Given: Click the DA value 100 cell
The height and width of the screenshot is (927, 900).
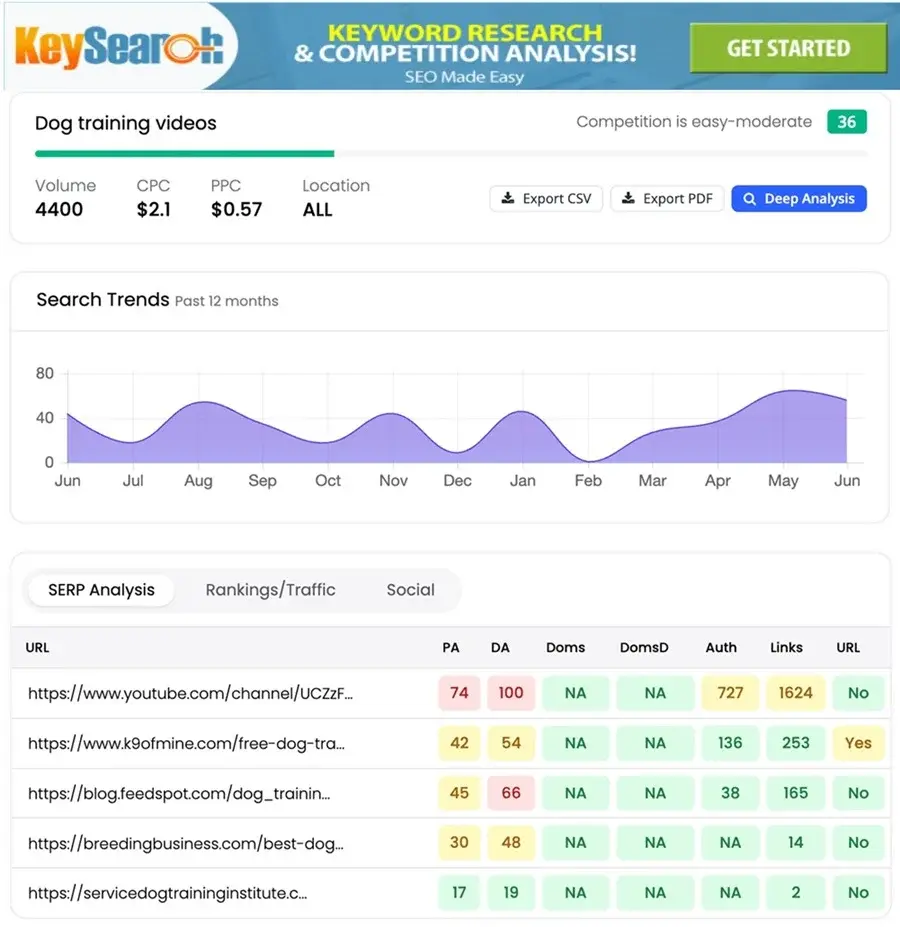Looking at the screenshot, I should pos(511,693).
